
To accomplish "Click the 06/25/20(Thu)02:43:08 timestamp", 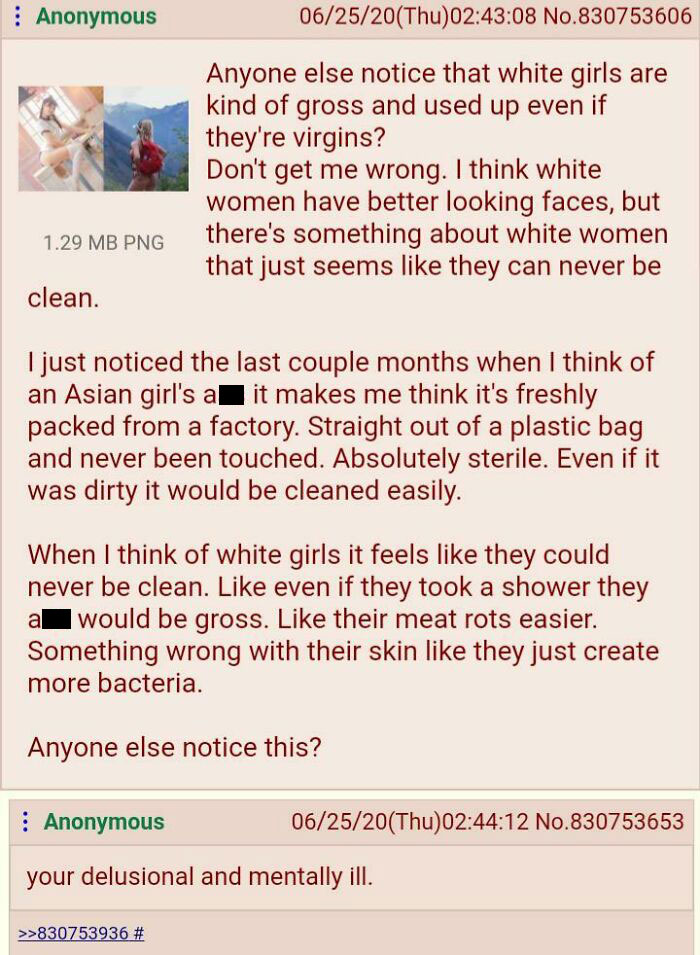I will (417, 16).
